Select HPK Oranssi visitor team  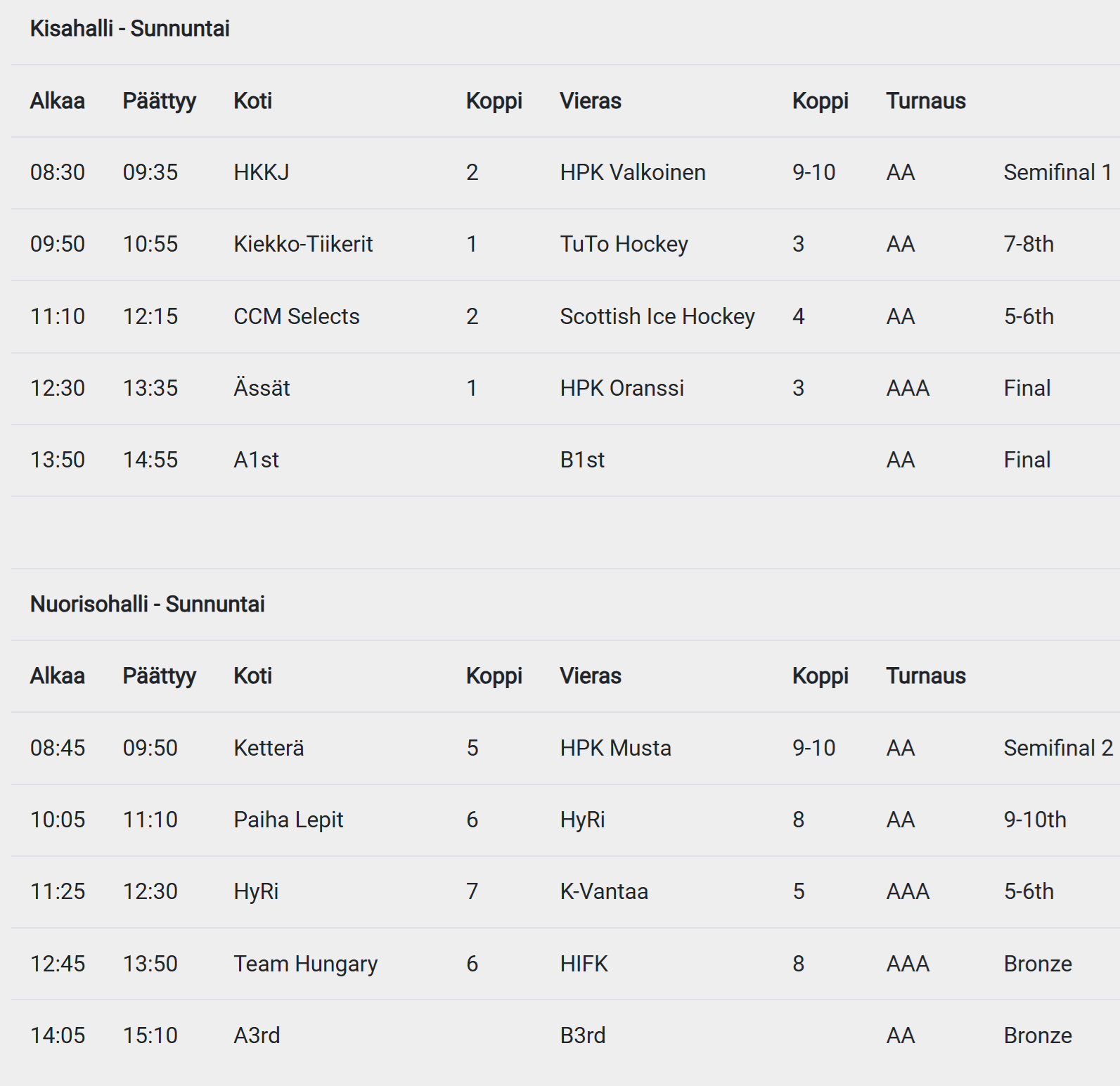[622, 389]
